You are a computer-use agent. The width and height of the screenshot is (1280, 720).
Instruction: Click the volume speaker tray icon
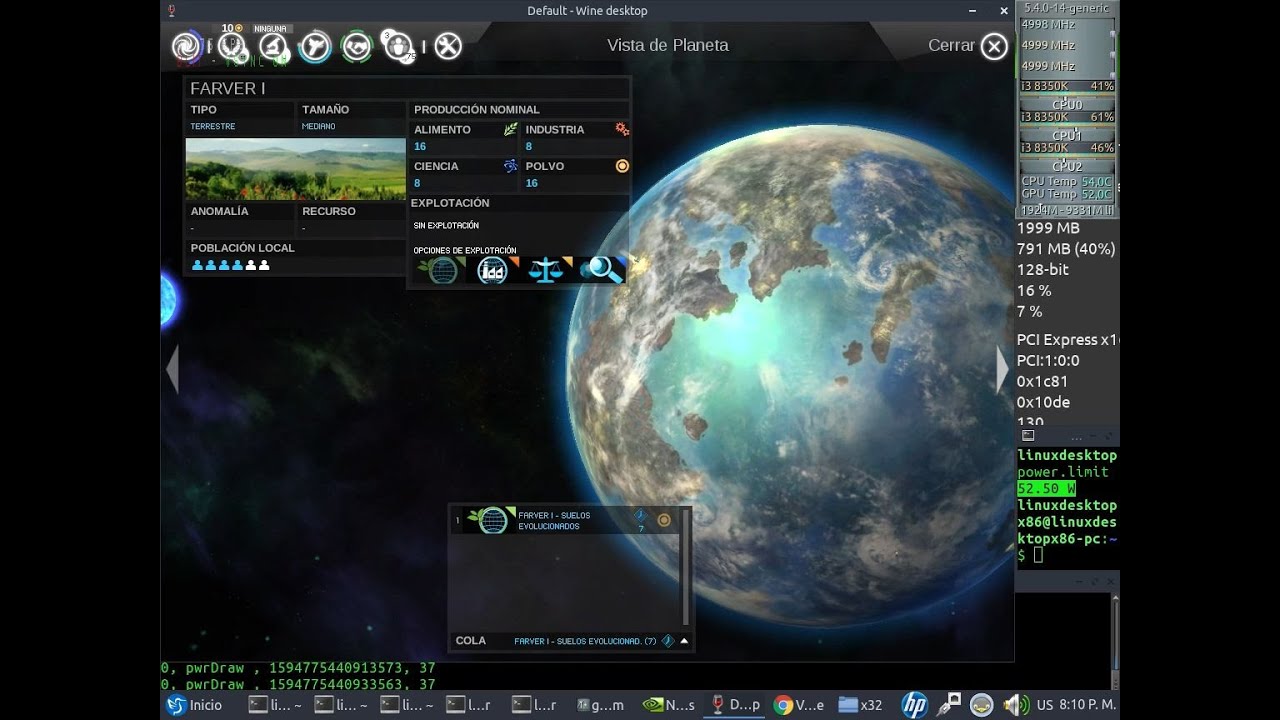(x=1014, y=705)
